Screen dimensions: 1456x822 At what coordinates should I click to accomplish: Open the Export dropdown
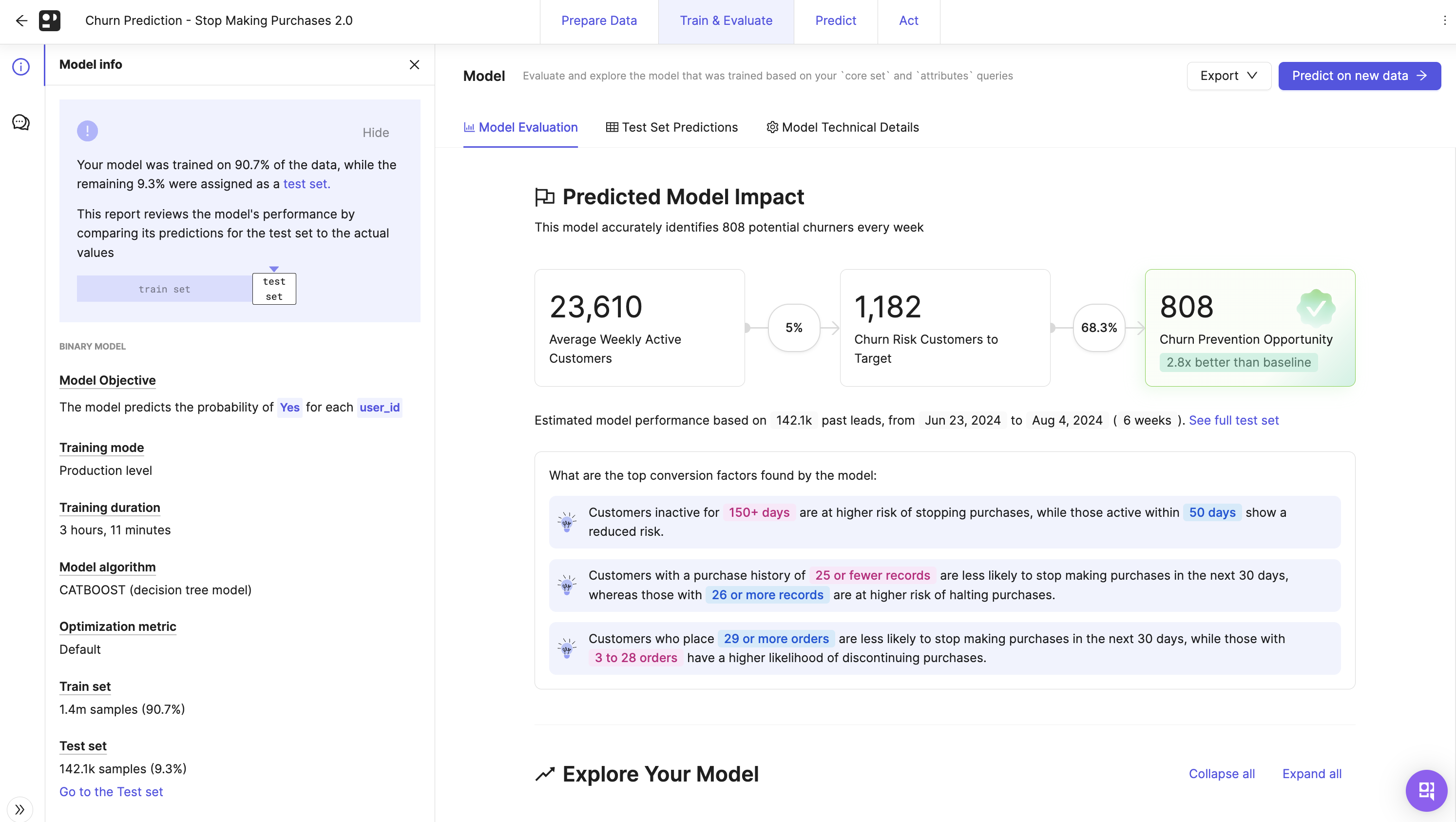1228,76
